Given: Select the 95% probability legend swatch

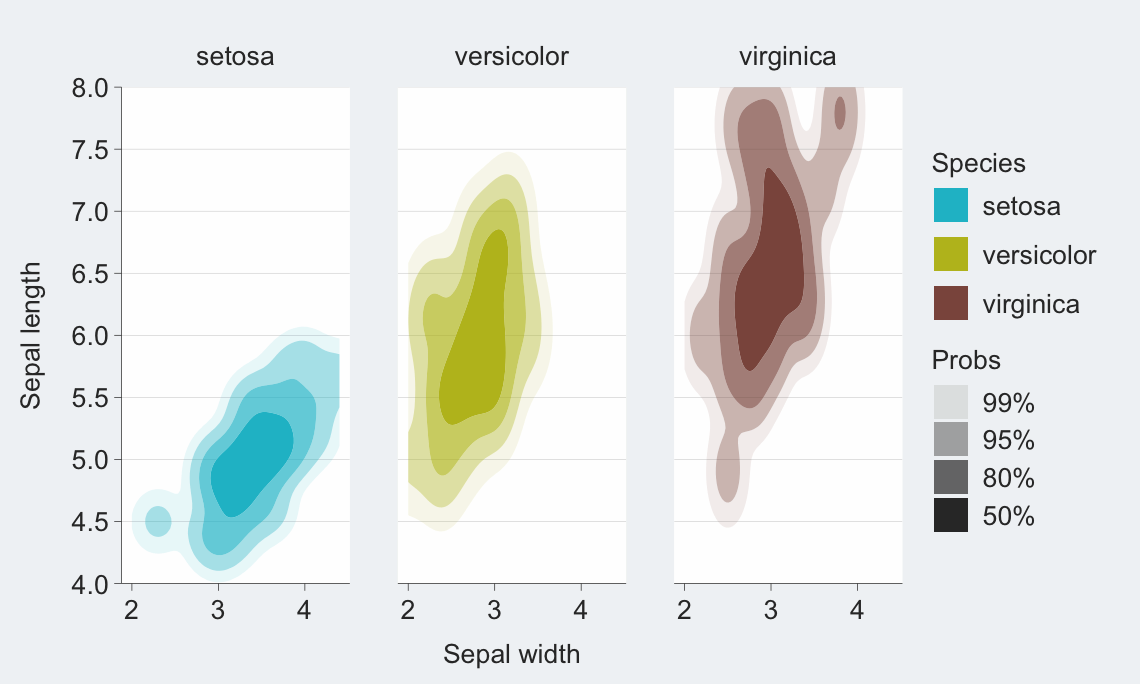Looking at the screenshot, I should pyautogui.click(x=951, y=440).
